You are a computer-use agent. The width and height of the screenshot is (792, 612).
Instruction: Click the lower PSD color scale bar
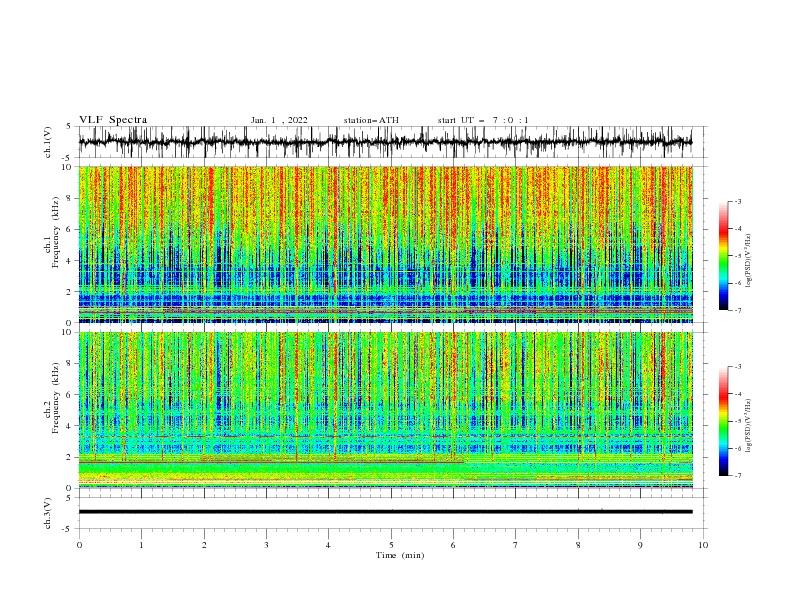[723, 421]
